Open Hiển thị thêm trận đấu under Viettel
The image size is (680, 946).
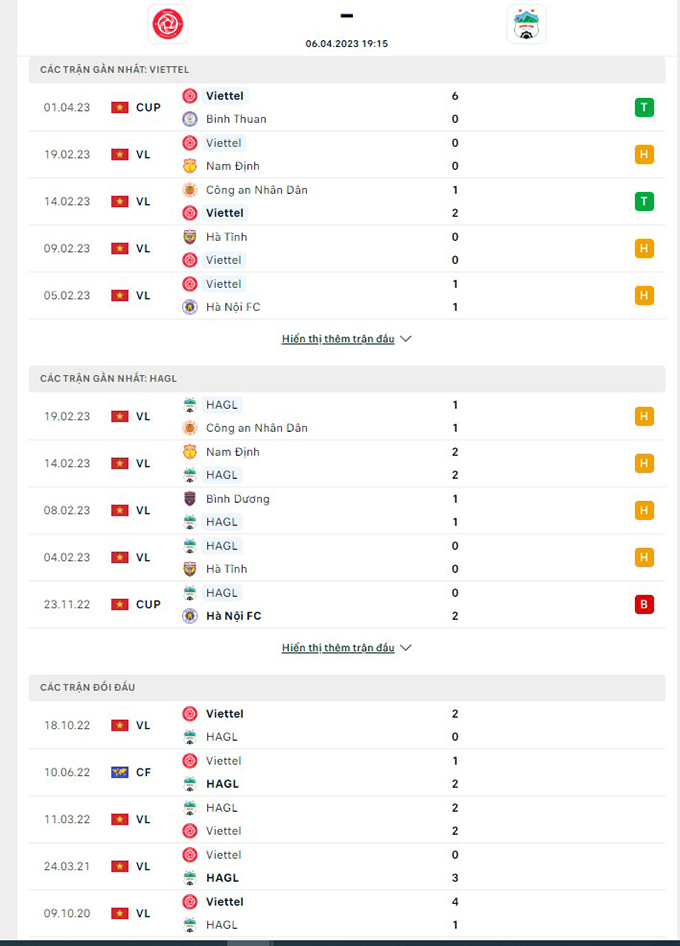(x=338, y=339)
